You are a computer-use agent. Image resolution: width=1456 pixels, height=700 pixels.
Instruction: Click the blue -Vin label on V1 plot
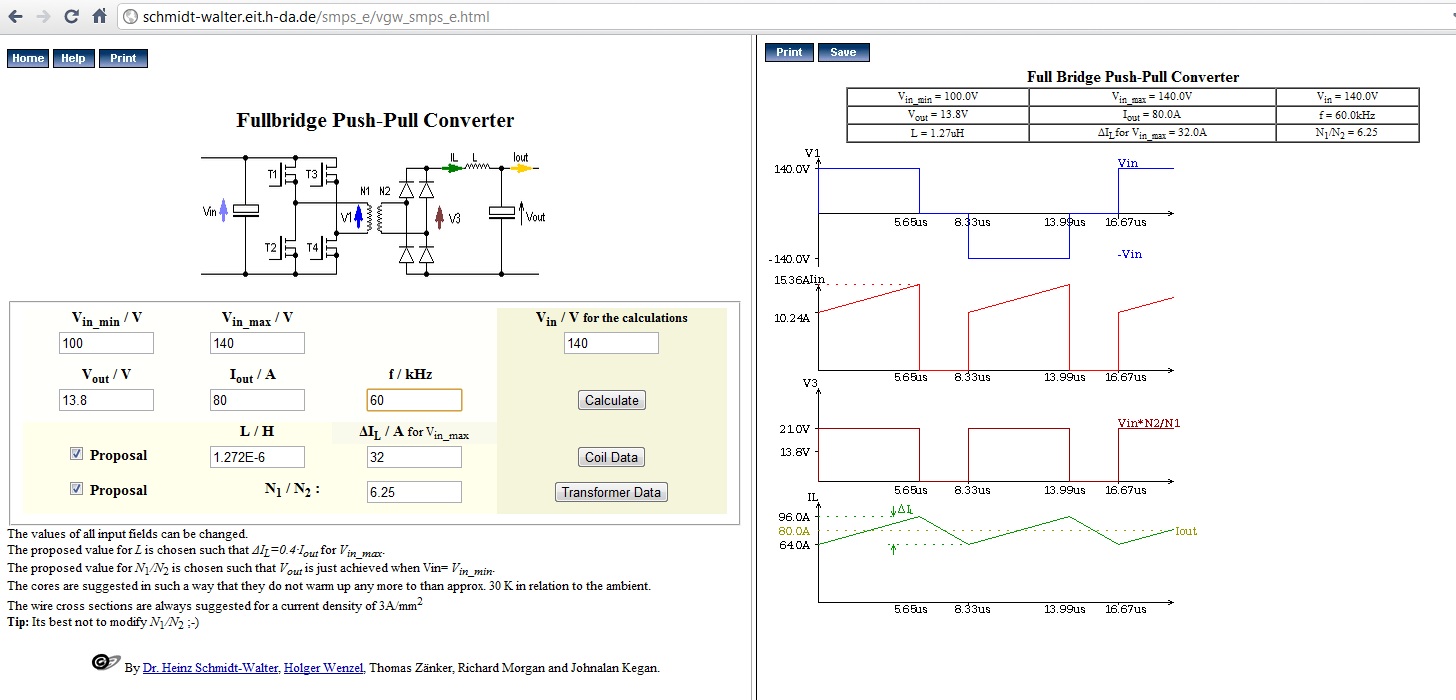1129,254
